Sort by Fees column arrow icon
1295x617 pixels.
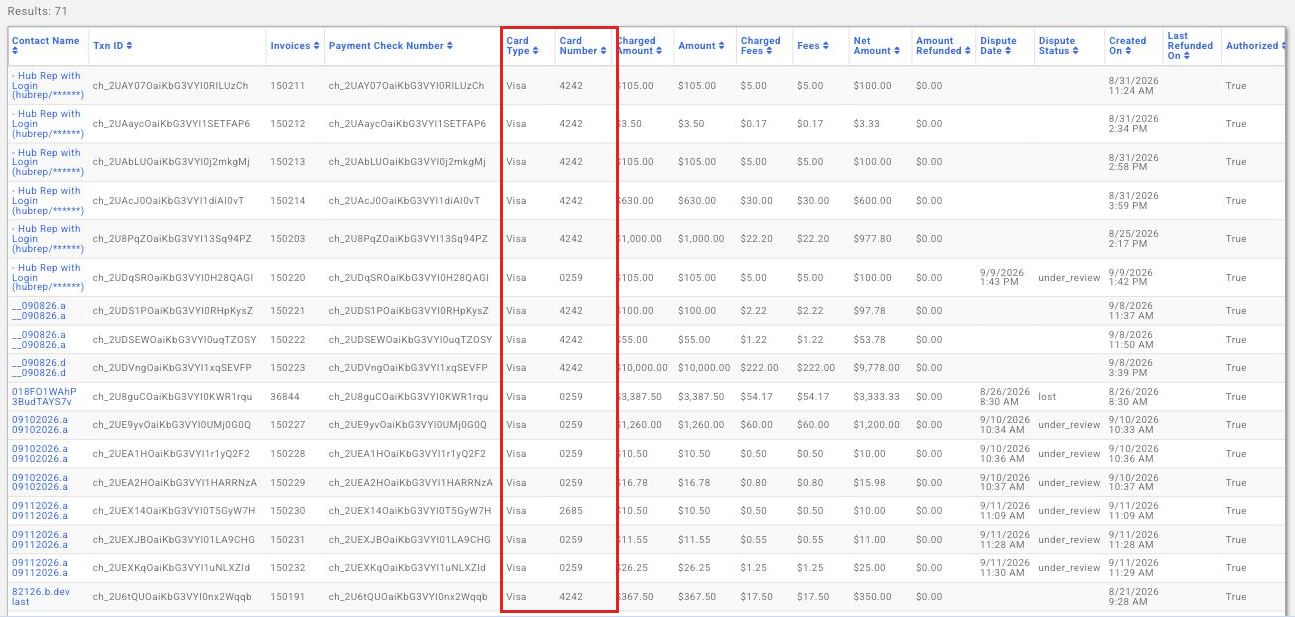click(x=828, y=46)
